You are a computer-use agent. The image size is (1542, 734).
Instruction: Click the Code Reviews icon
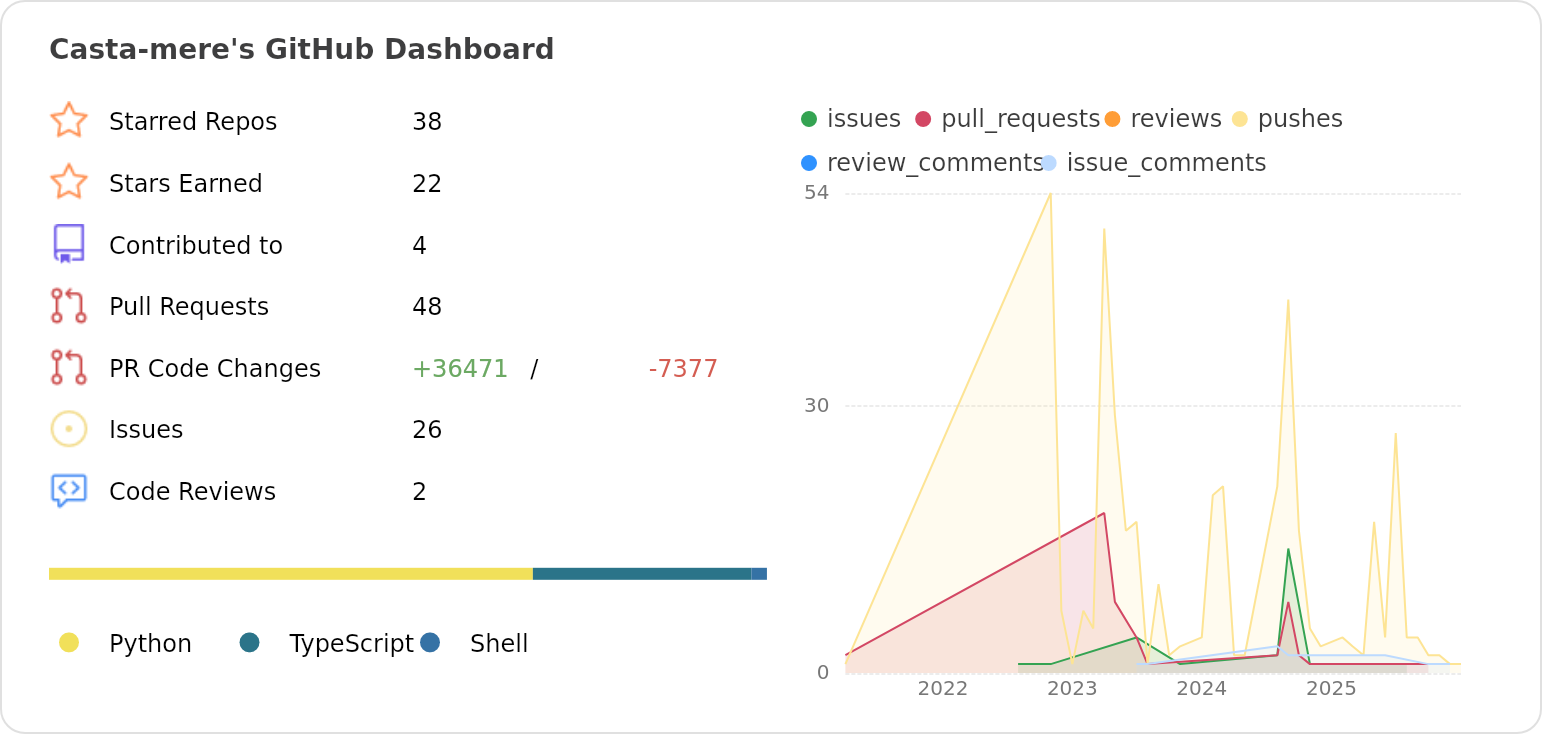pyautogui.click(x=69, y=491)
